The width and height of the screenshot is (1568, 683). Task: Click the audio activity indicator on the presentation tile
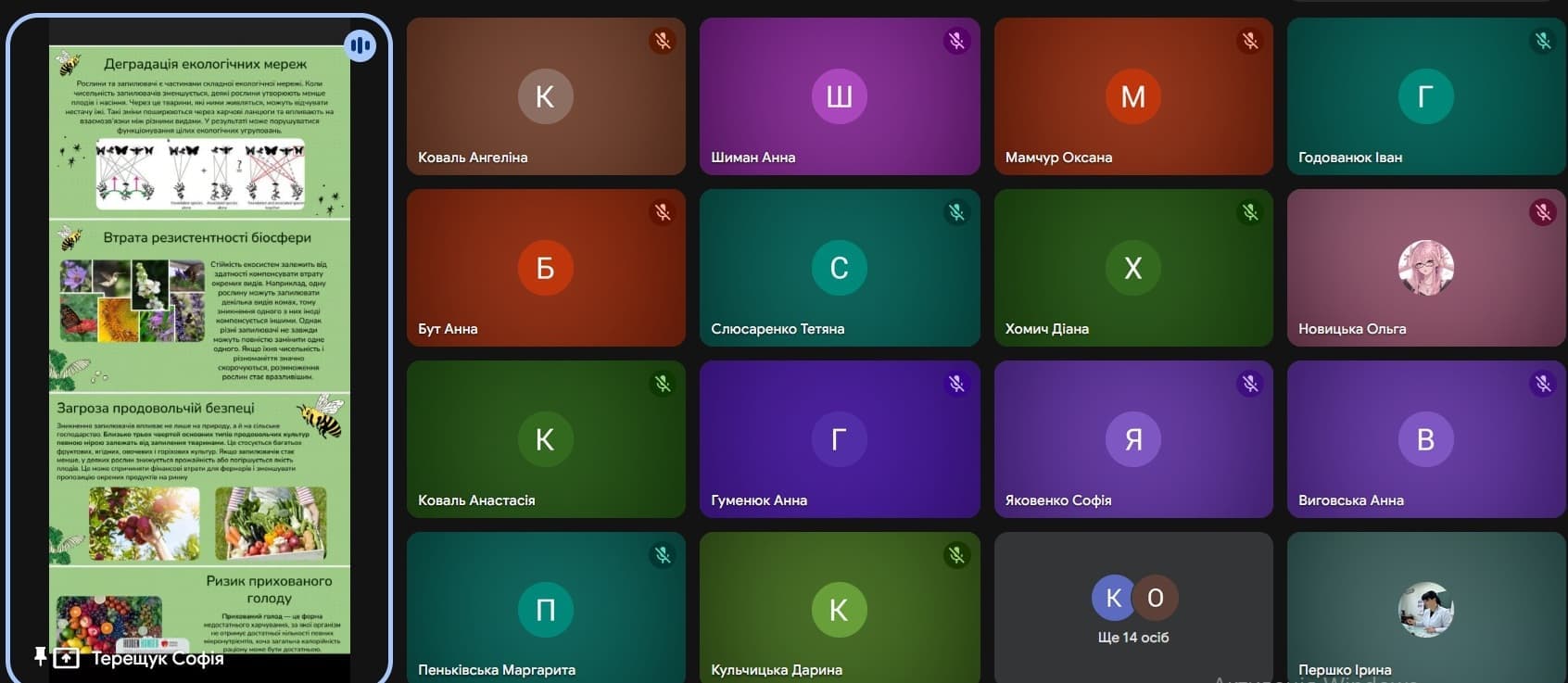(360, 45)
